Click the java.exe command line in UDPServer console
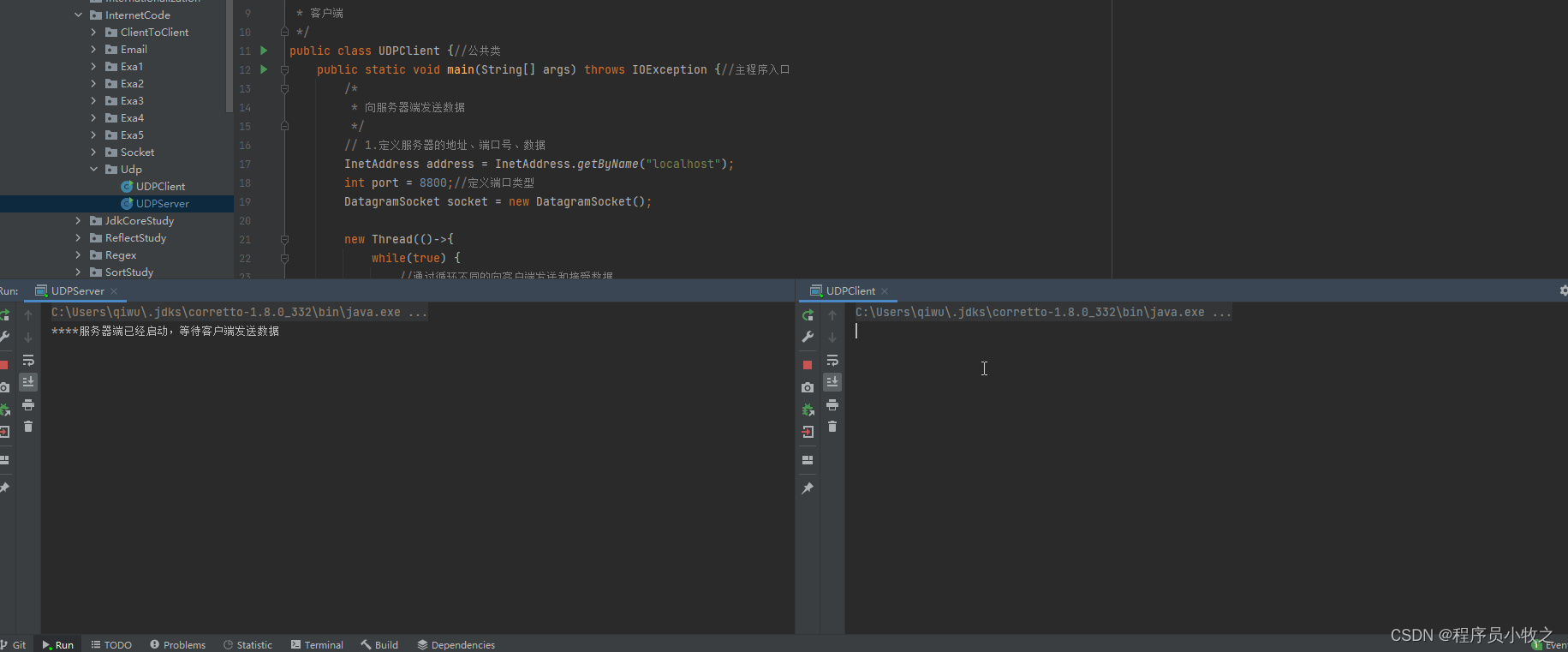 pos(239,312)
